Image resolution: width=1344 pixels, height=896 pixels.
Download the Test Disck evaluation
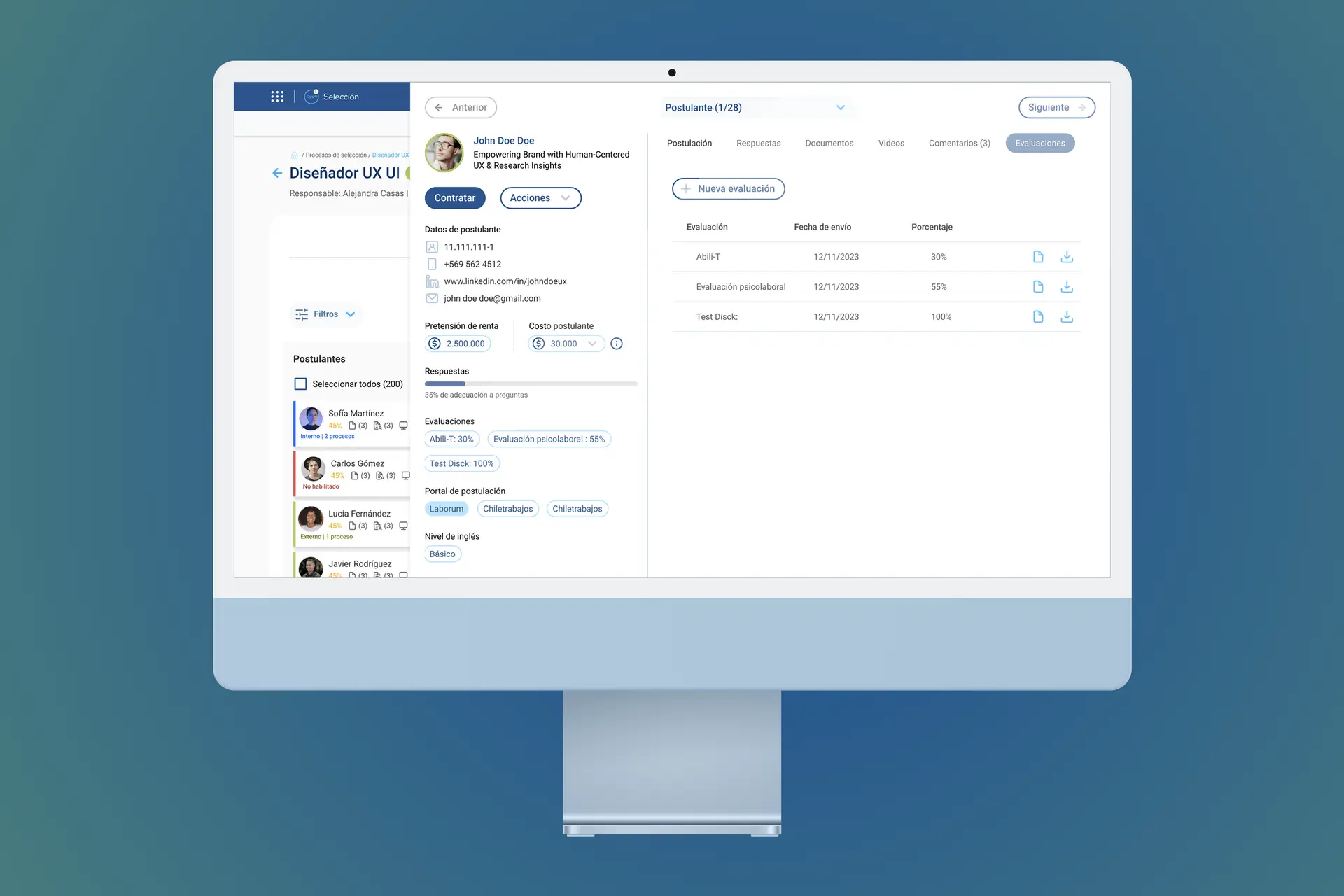click(x=1066, y=317)
